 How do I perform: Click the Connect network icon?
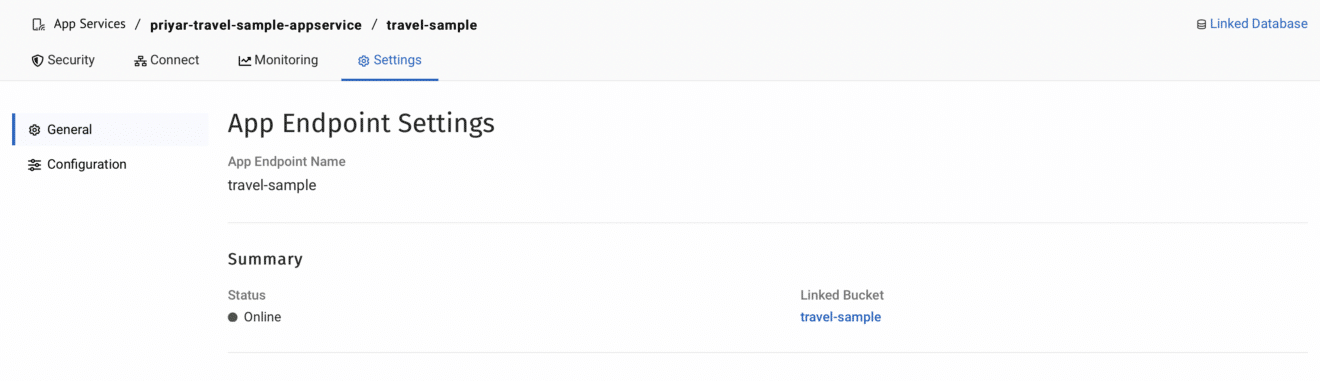(140, 61)
